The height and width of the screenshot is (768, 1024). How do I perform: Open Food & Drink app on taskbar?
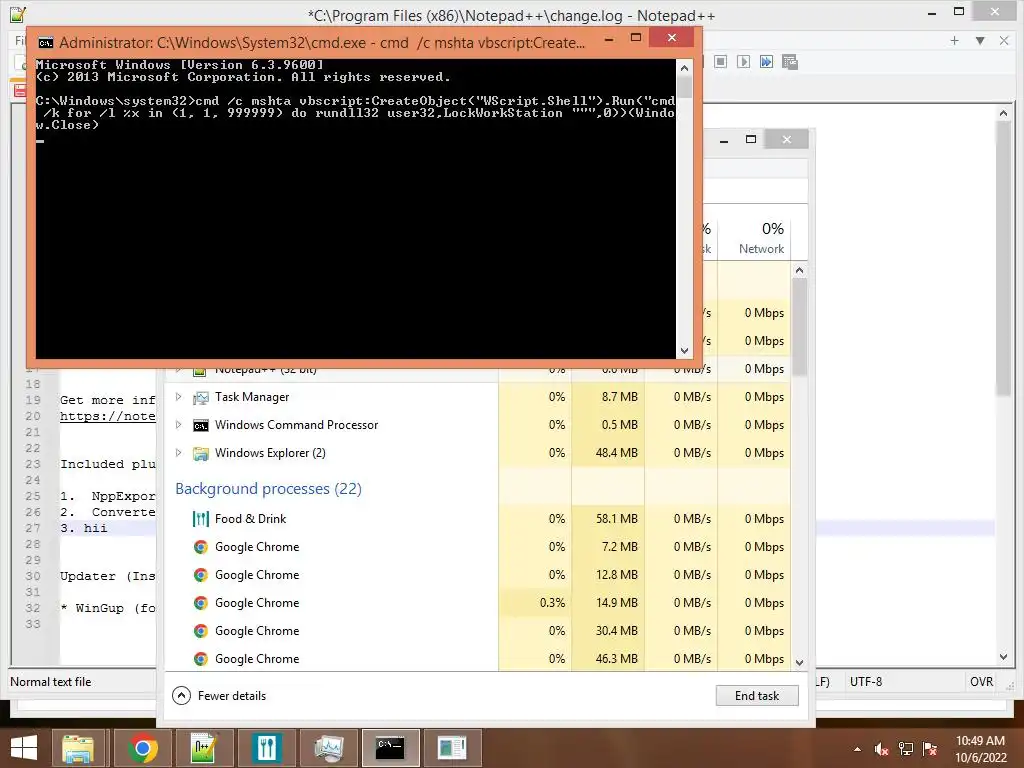click(266, 748)
